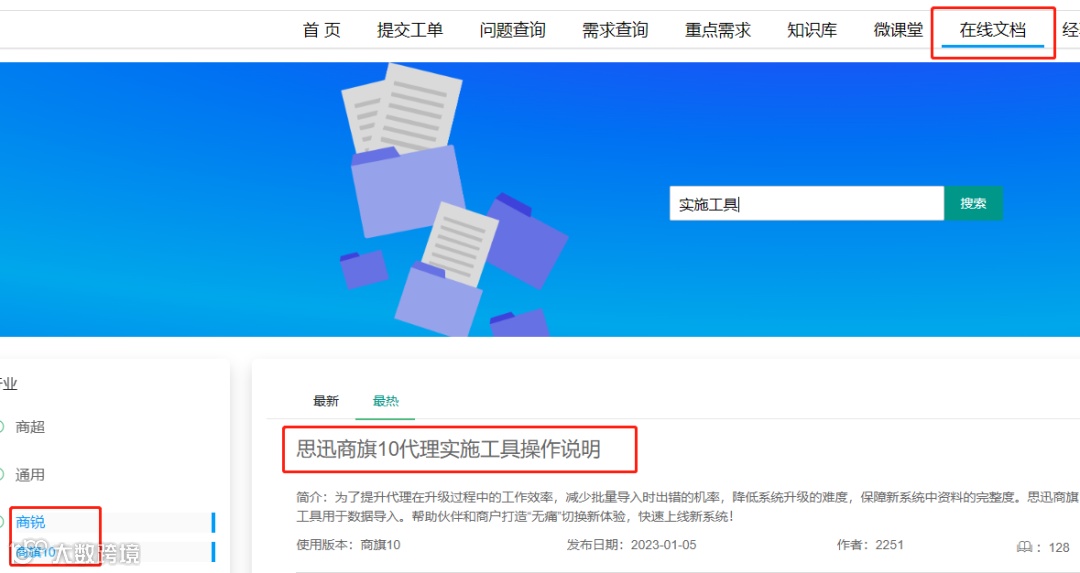Switch to the 最新 tab
The width and height of the screenshot is (1080, 573).
326,401
